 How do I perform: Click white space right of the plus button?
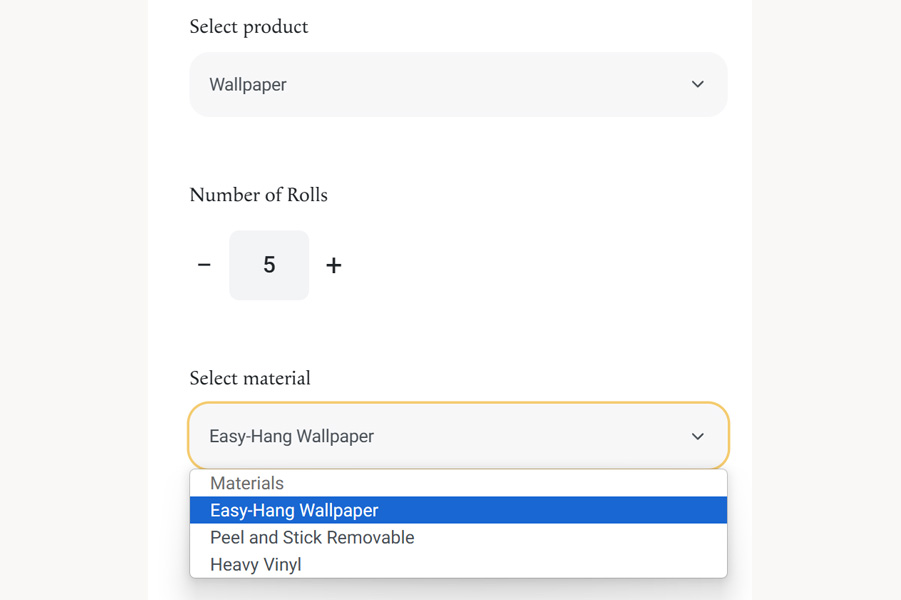[x=534, y=265]
